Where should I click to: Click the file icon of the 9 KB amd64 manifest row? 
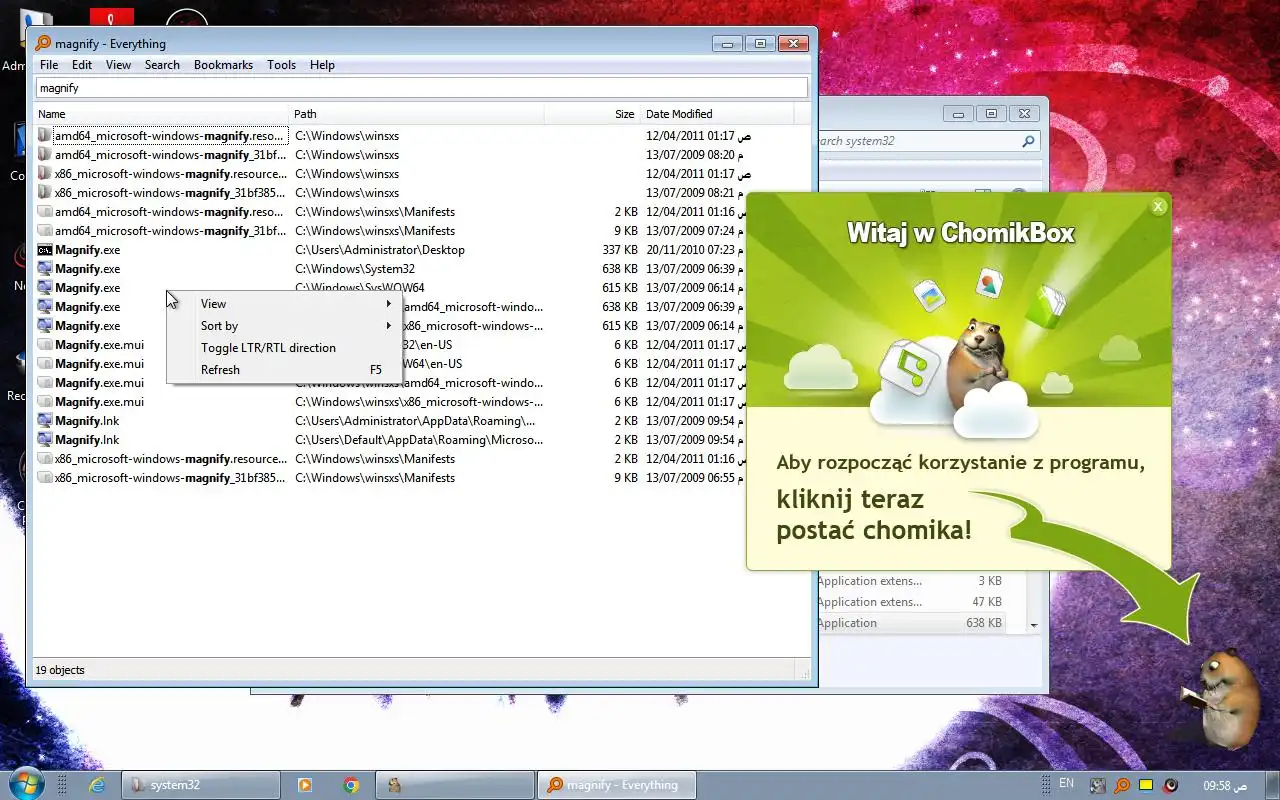(x=45, y=231)
